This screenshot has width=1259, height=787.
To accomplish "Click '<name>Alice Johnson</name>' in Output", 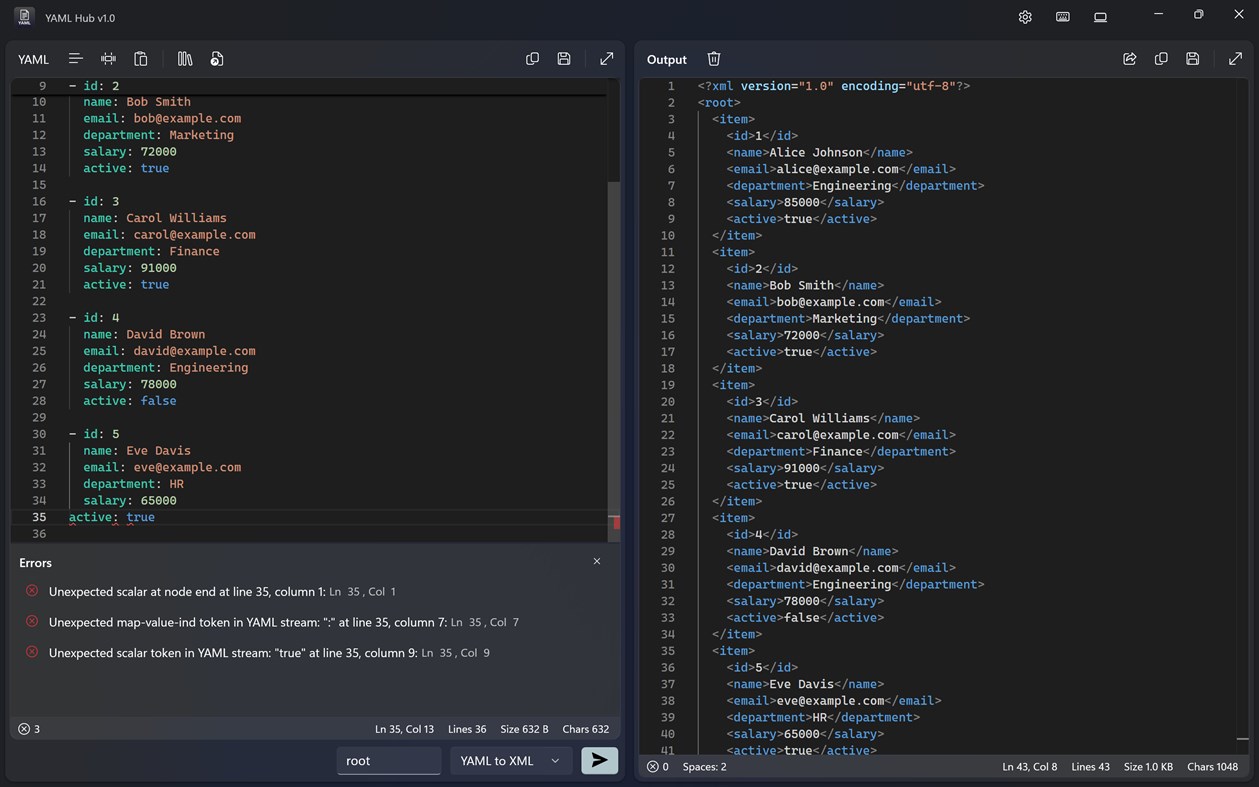I will pos(820,152).
